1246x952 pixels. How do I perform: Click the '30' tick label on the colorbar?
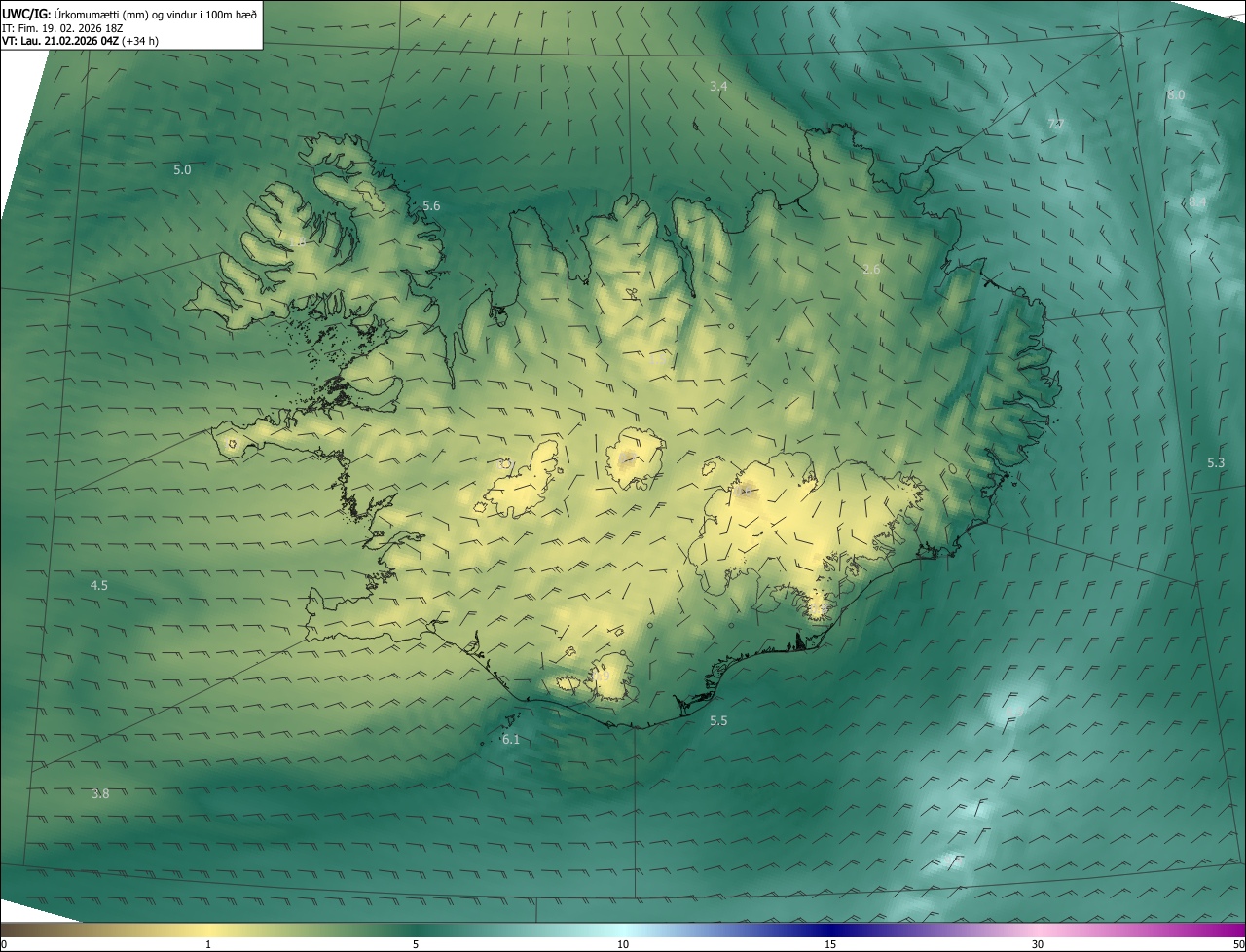[1038, 945]
